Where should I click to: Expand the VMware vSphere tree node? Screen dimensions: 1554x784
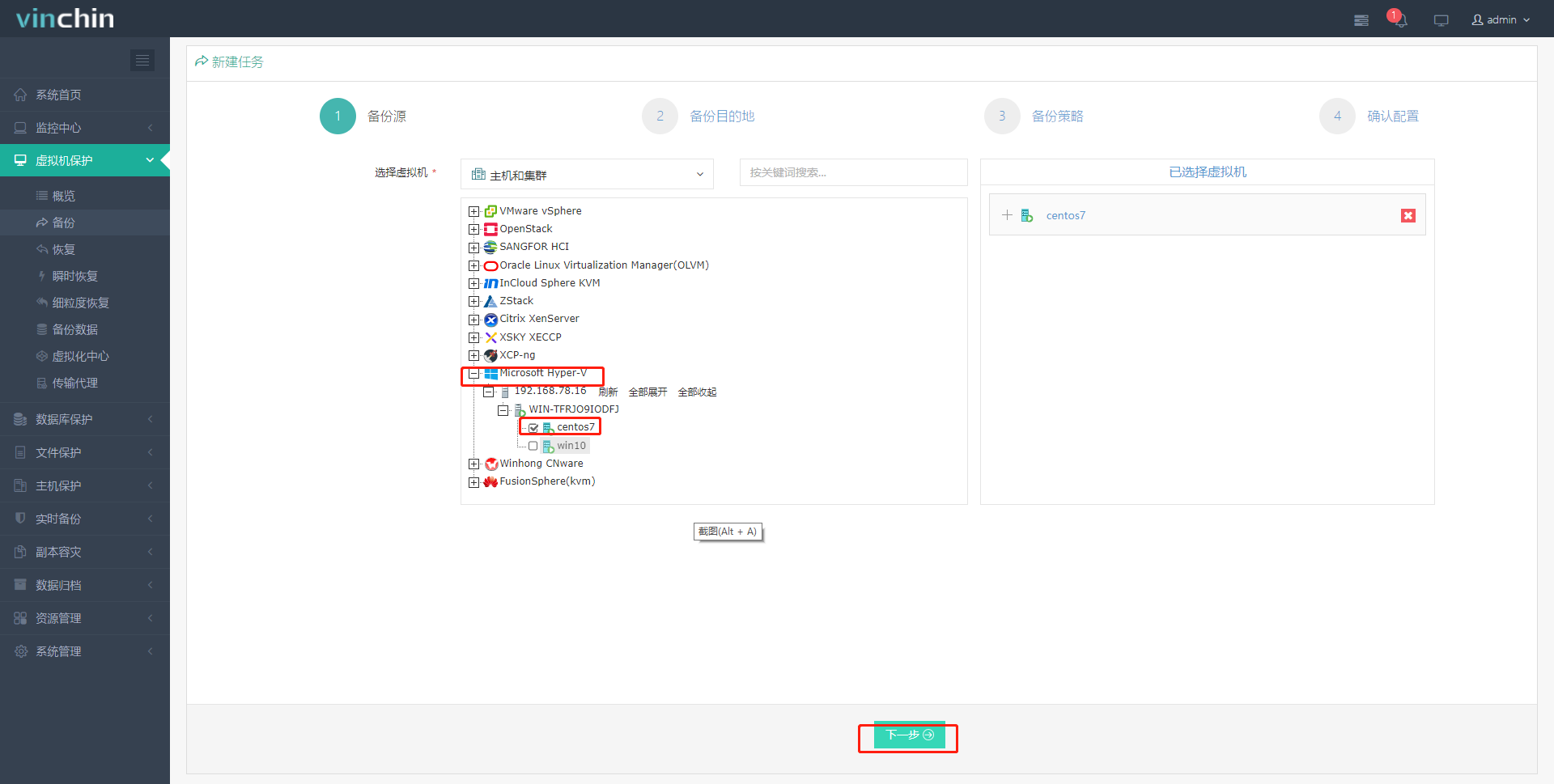coord(473,211)
